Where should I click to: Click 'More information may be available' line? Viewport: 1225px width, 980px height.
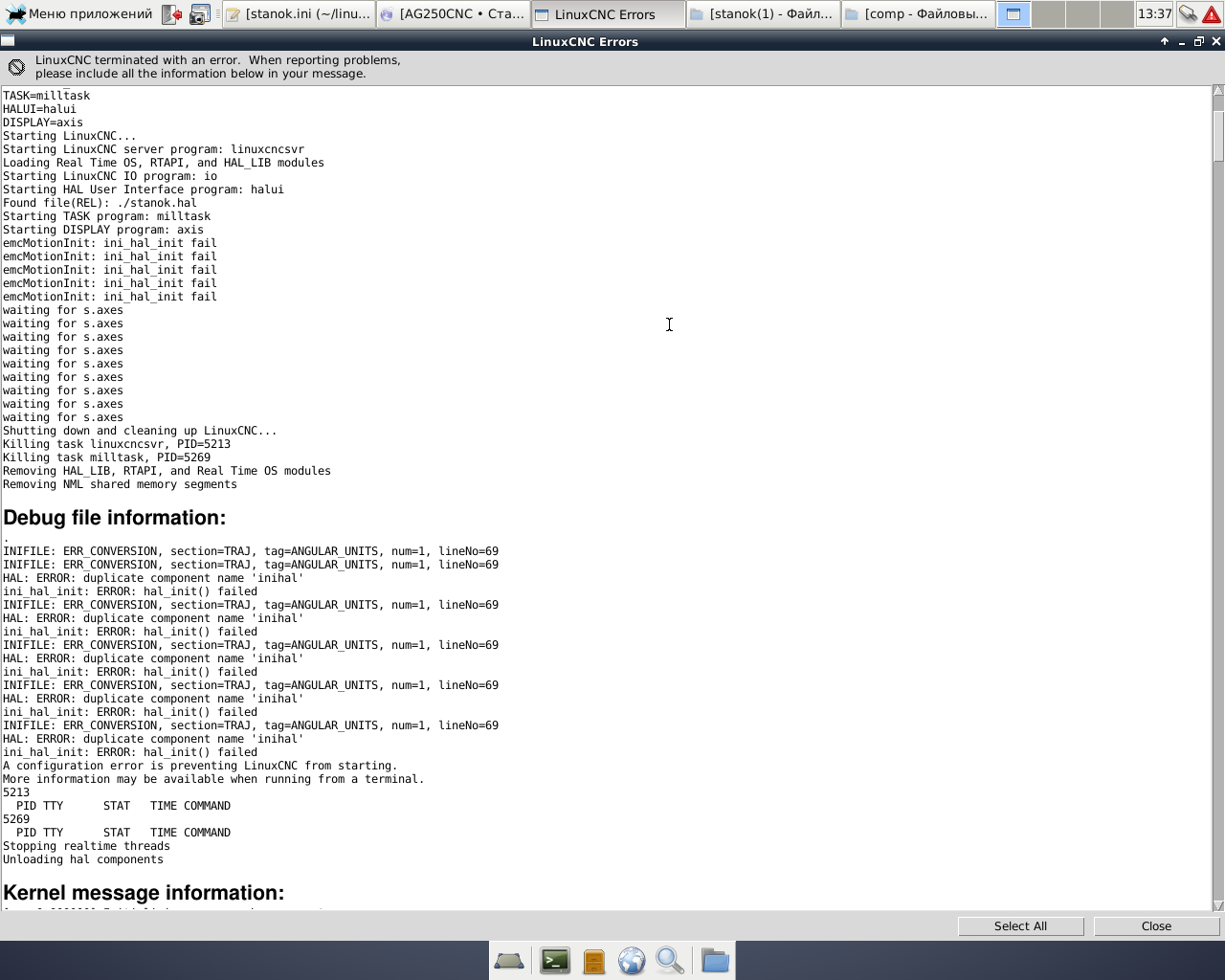pyautogui.click(x=213, y=779)
